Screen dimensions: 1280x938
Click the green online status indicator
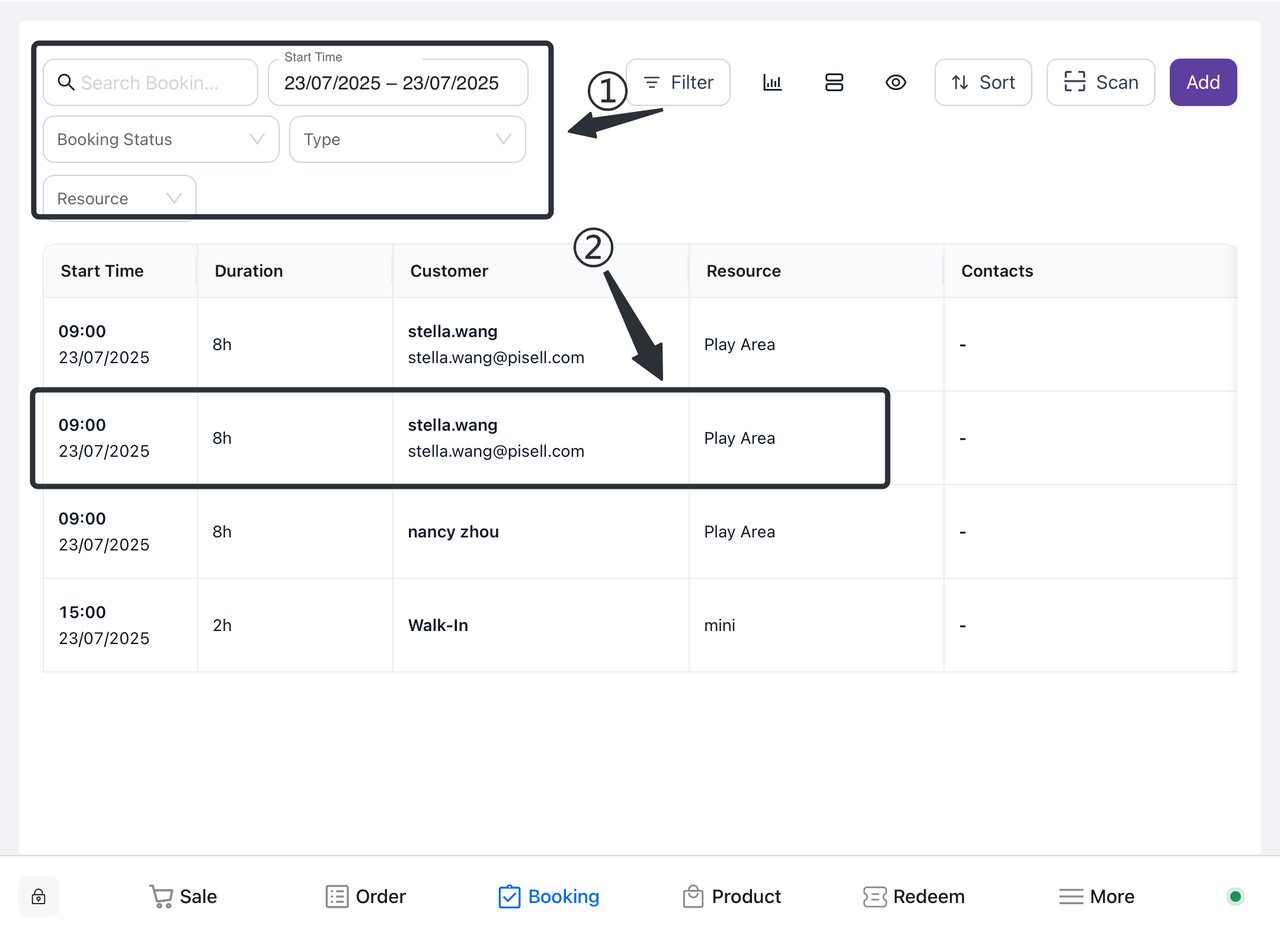1235,896
